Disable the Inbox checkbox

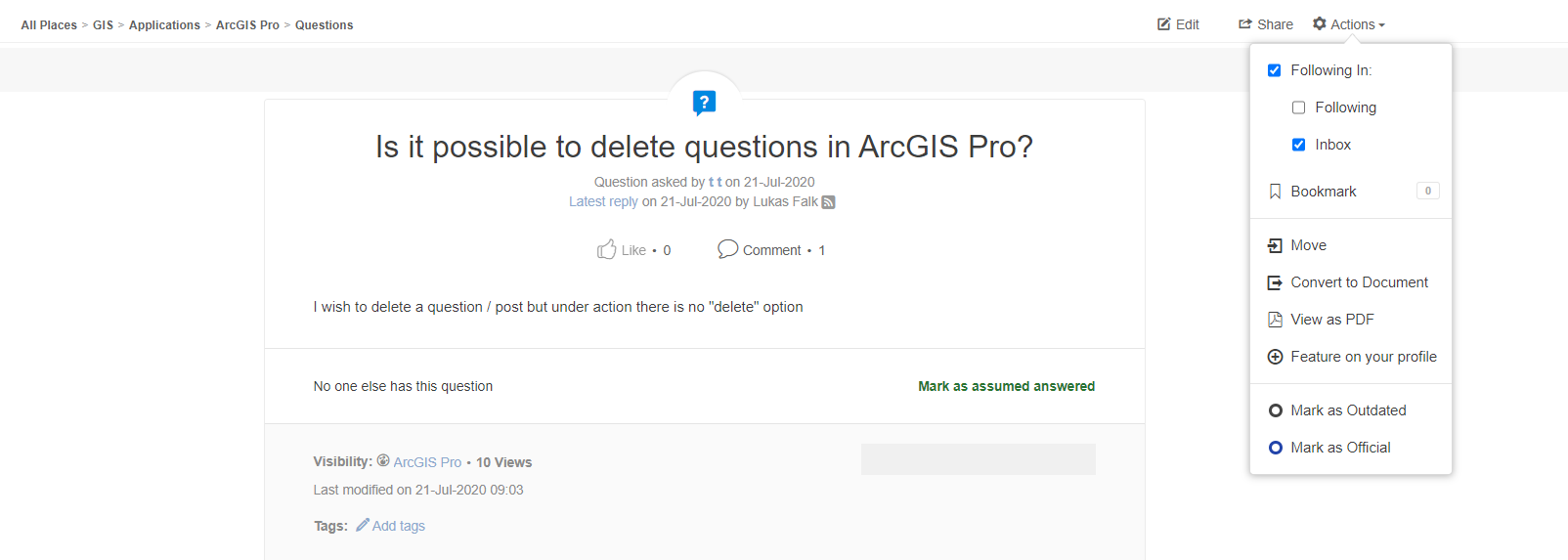coord(1298,145)
